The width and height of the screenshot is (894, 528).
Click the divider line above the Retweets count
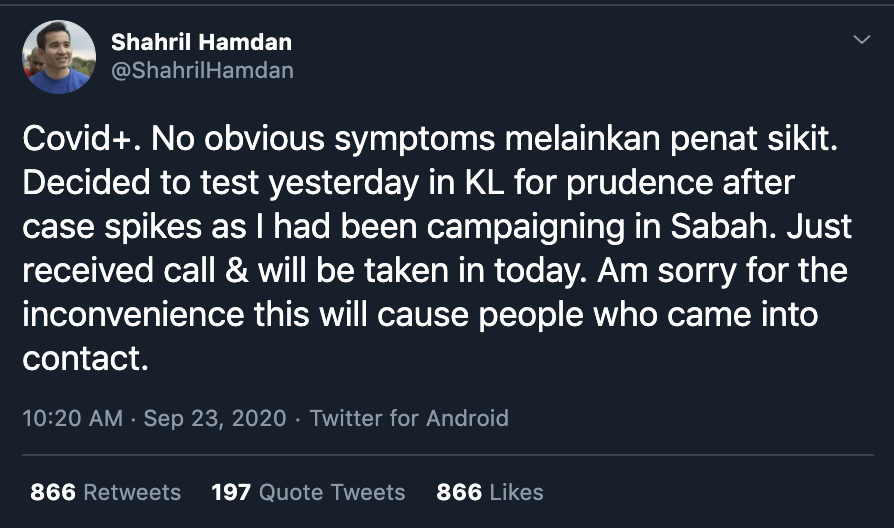coord(446,455)
